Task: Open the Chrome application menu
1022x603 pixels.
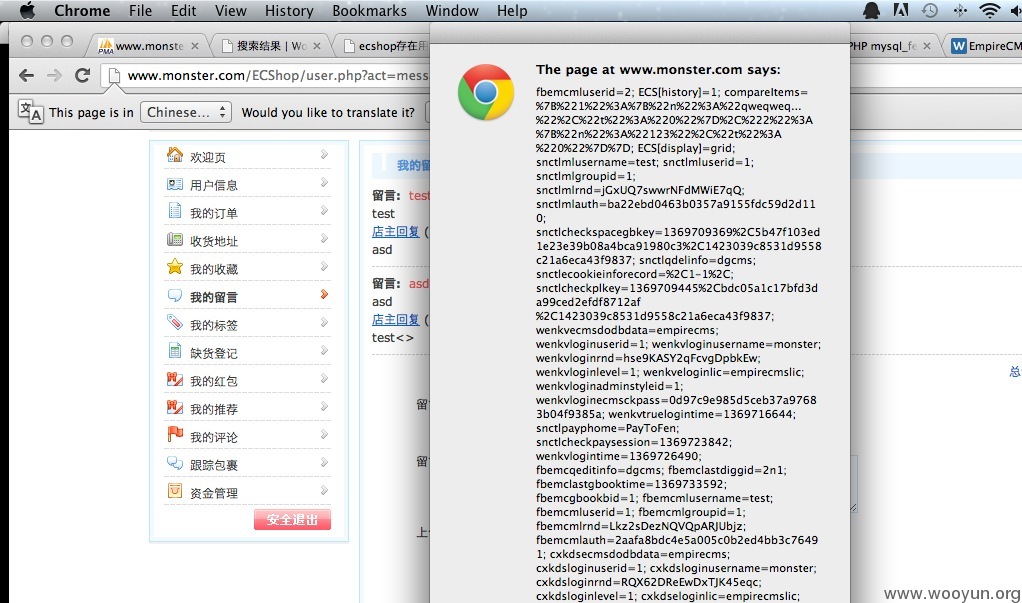Action: [x=82, y=11]
